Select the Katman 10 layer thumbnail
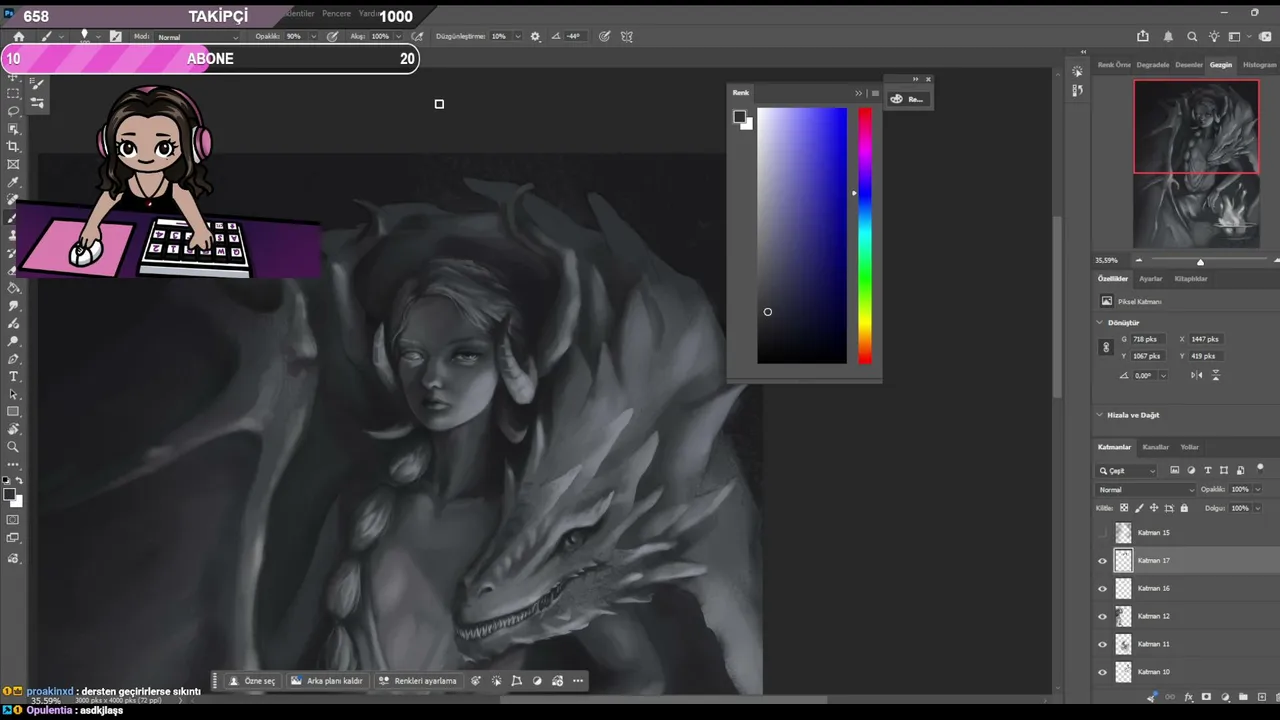1280x720 pixels. (x=1123, y=672)
